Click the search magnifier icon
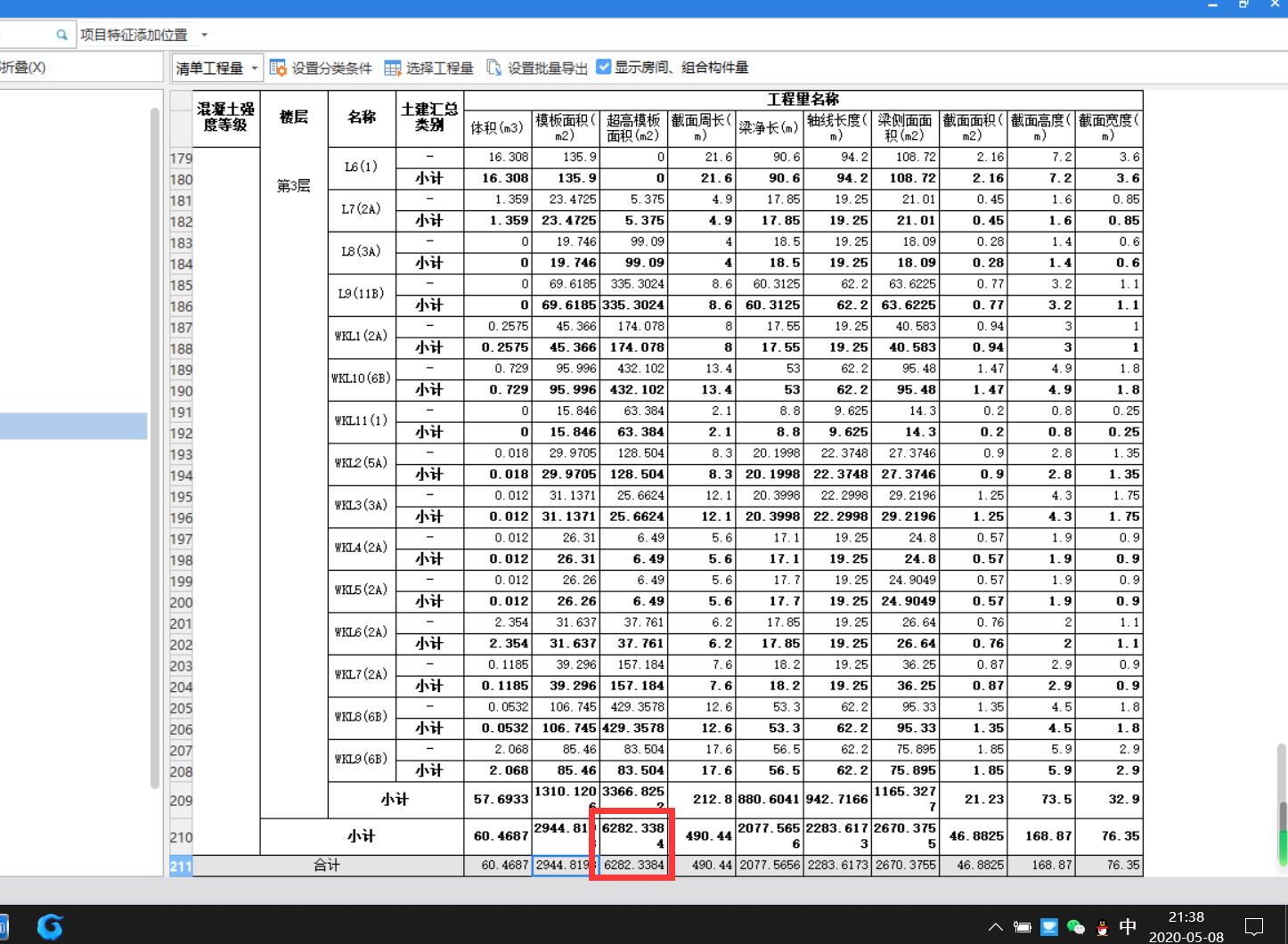 [61, 35]
